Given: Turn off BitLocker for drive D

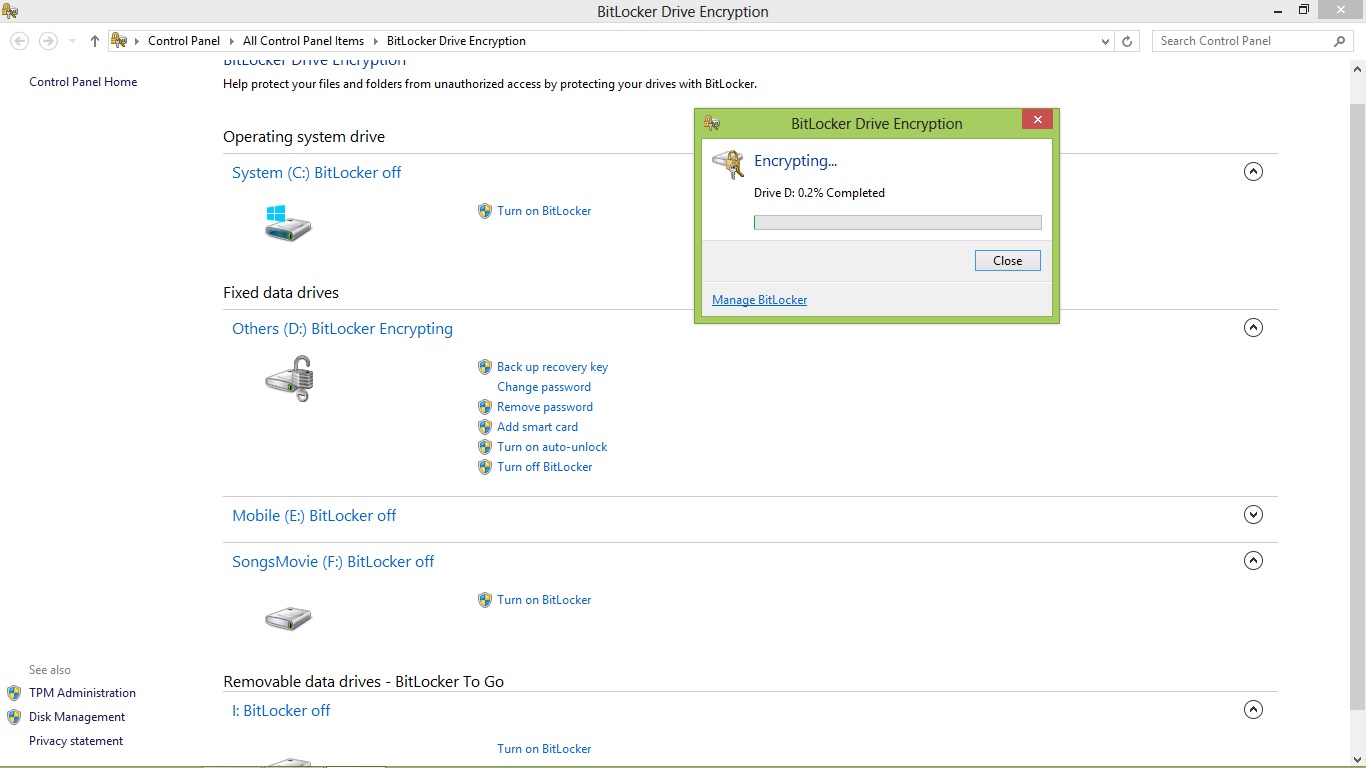Looking at the screenshot, I should click(545, 467).
